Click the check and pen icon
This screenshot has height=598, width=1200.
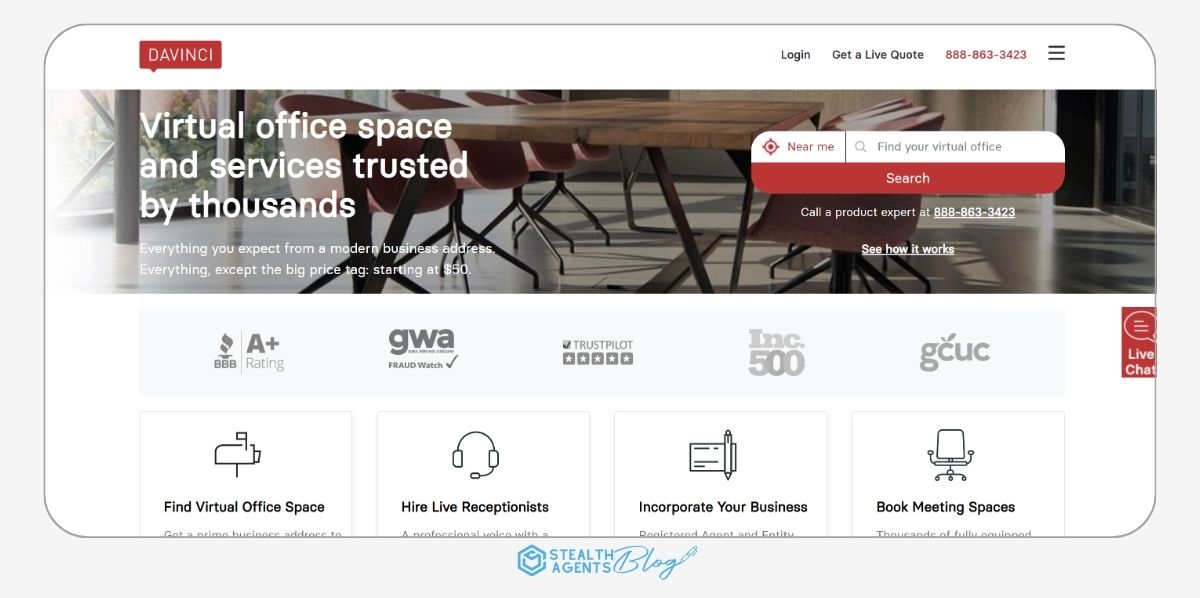713,455
